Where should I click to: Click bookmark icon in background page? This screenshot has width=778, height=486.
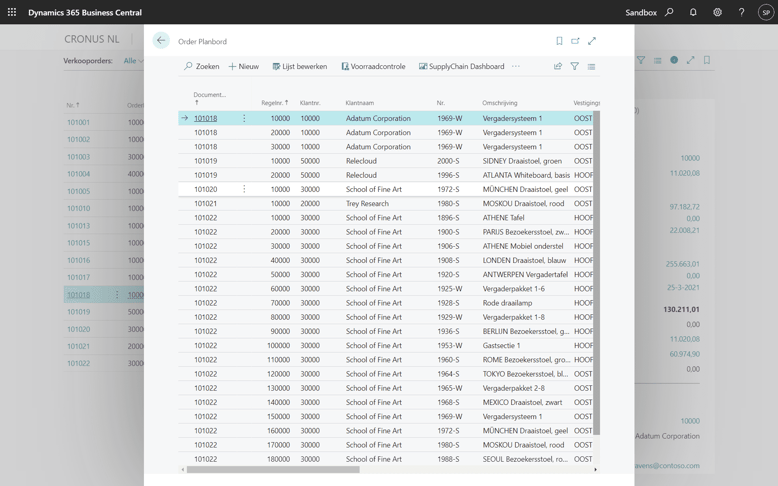coord(707,60)
